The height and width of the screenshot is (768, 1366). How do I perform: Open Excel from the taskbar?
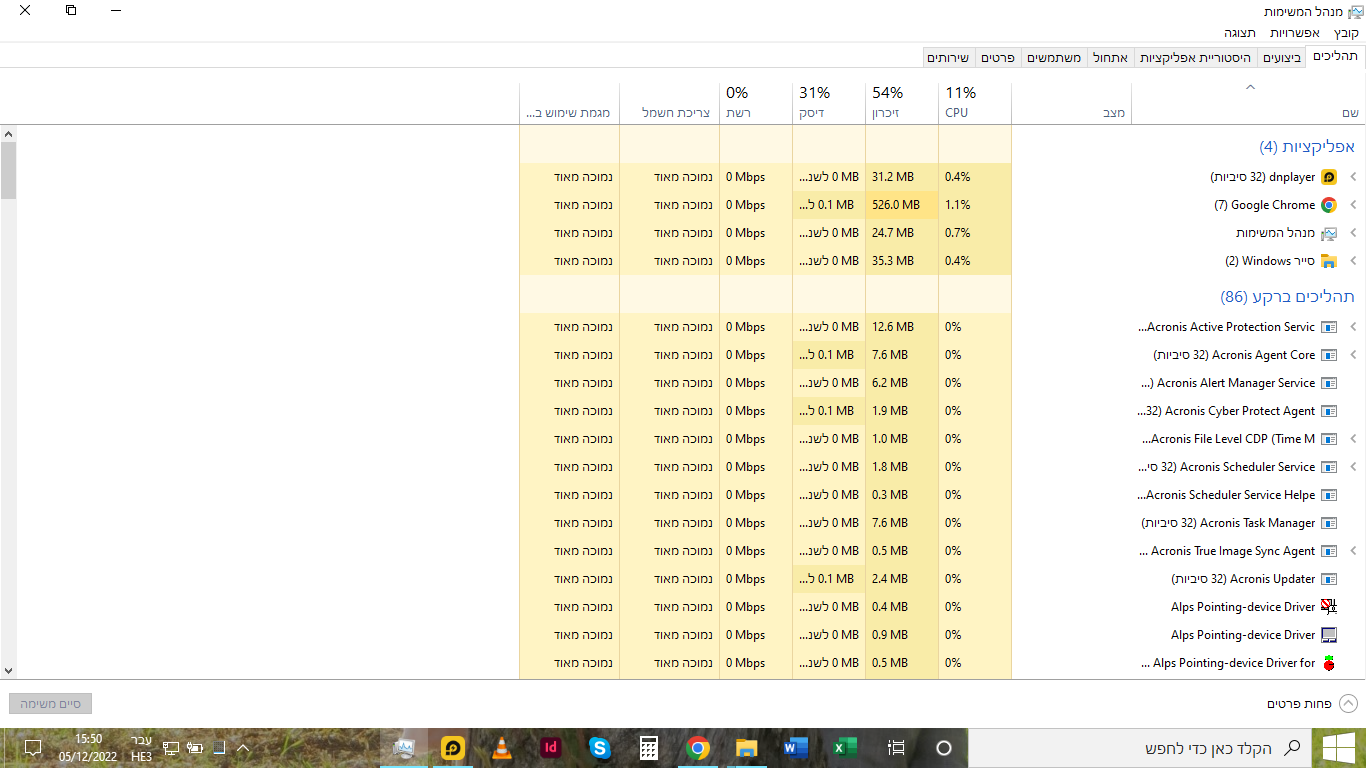tap(845, 748)
